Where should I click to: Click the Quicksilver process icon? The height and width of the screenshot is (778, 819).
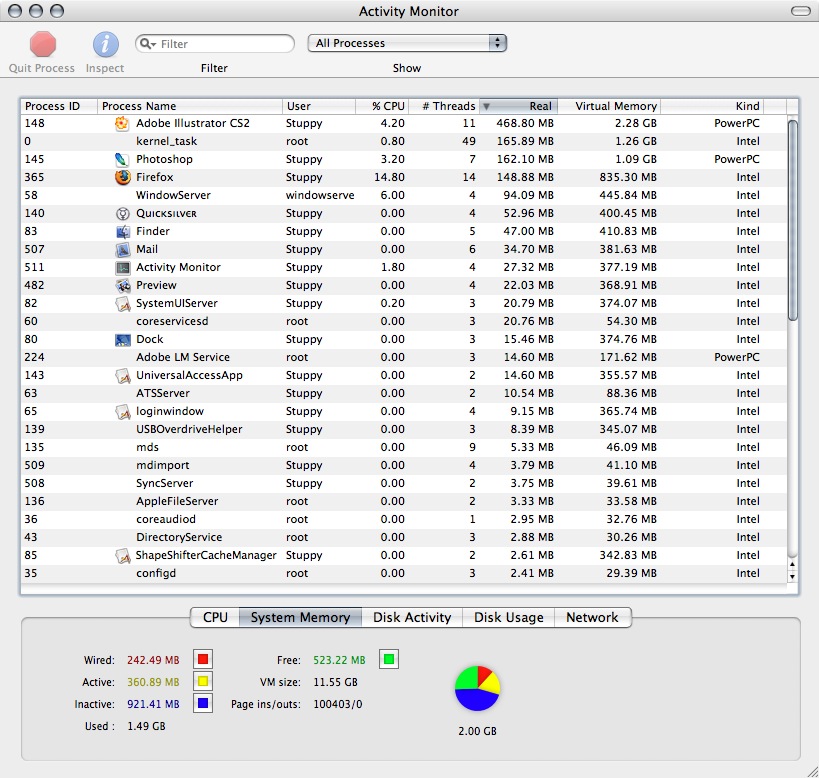click(x=122, y=213)
